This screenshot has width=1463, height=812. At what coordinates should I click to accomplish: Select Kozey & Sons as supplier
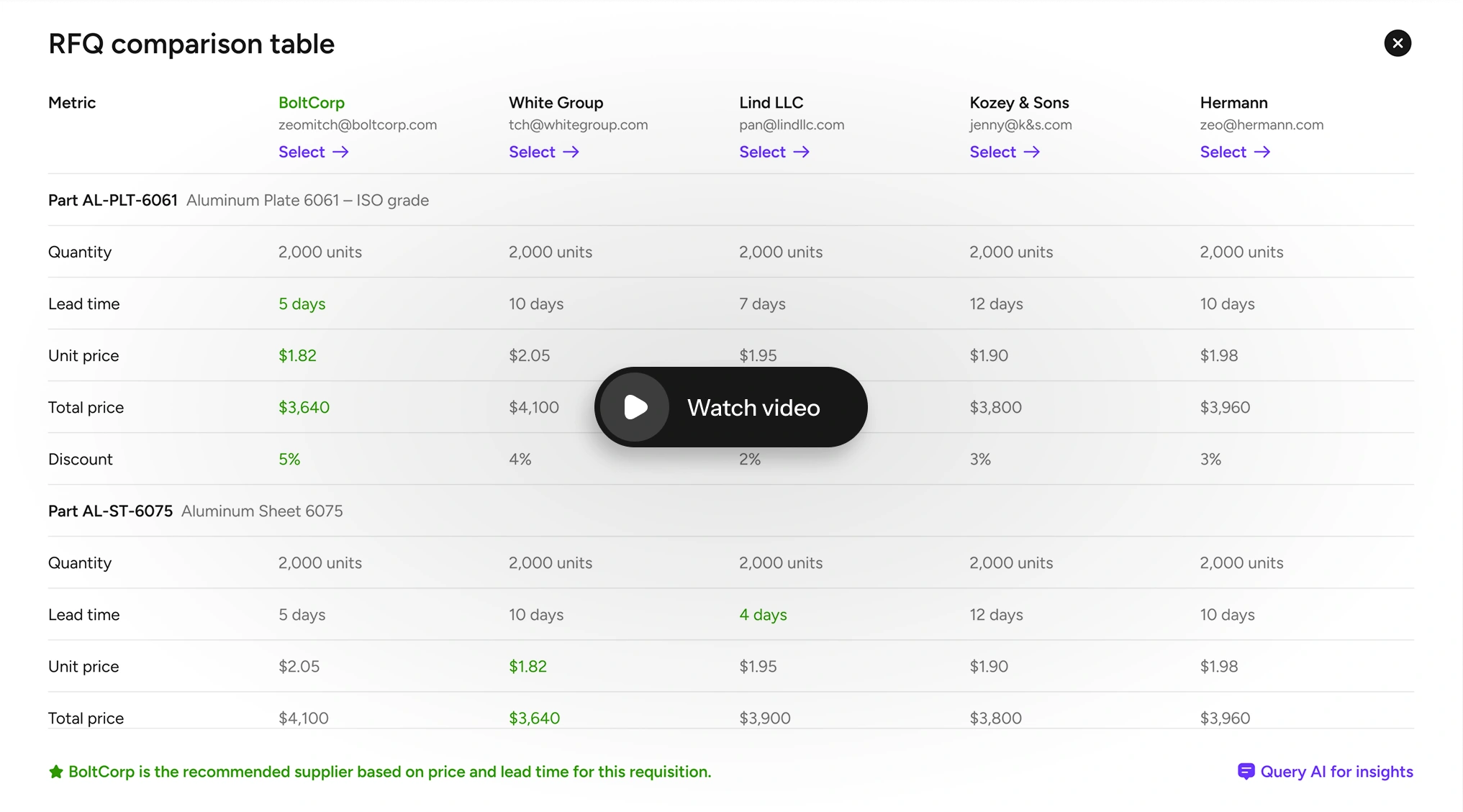click(x=993, y=152)
